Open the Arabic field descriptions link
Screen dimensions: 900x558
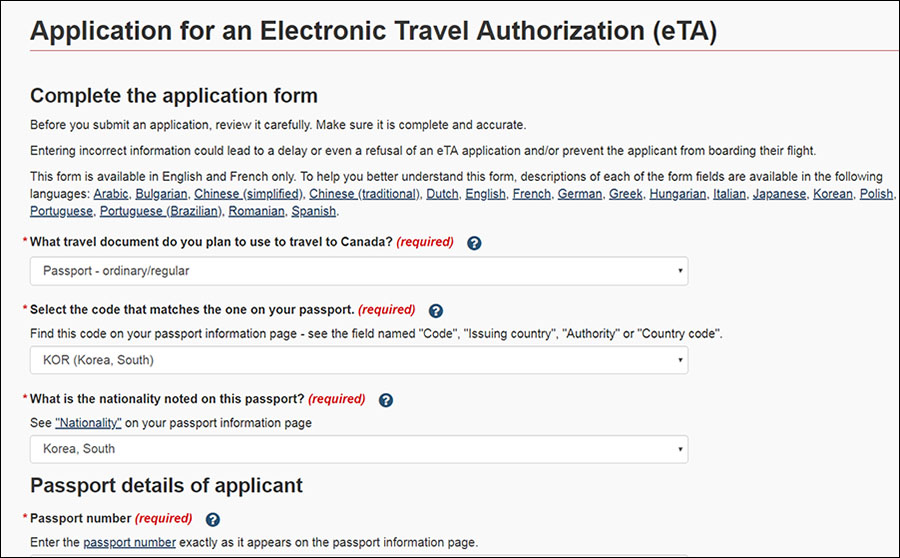point(111,194)
